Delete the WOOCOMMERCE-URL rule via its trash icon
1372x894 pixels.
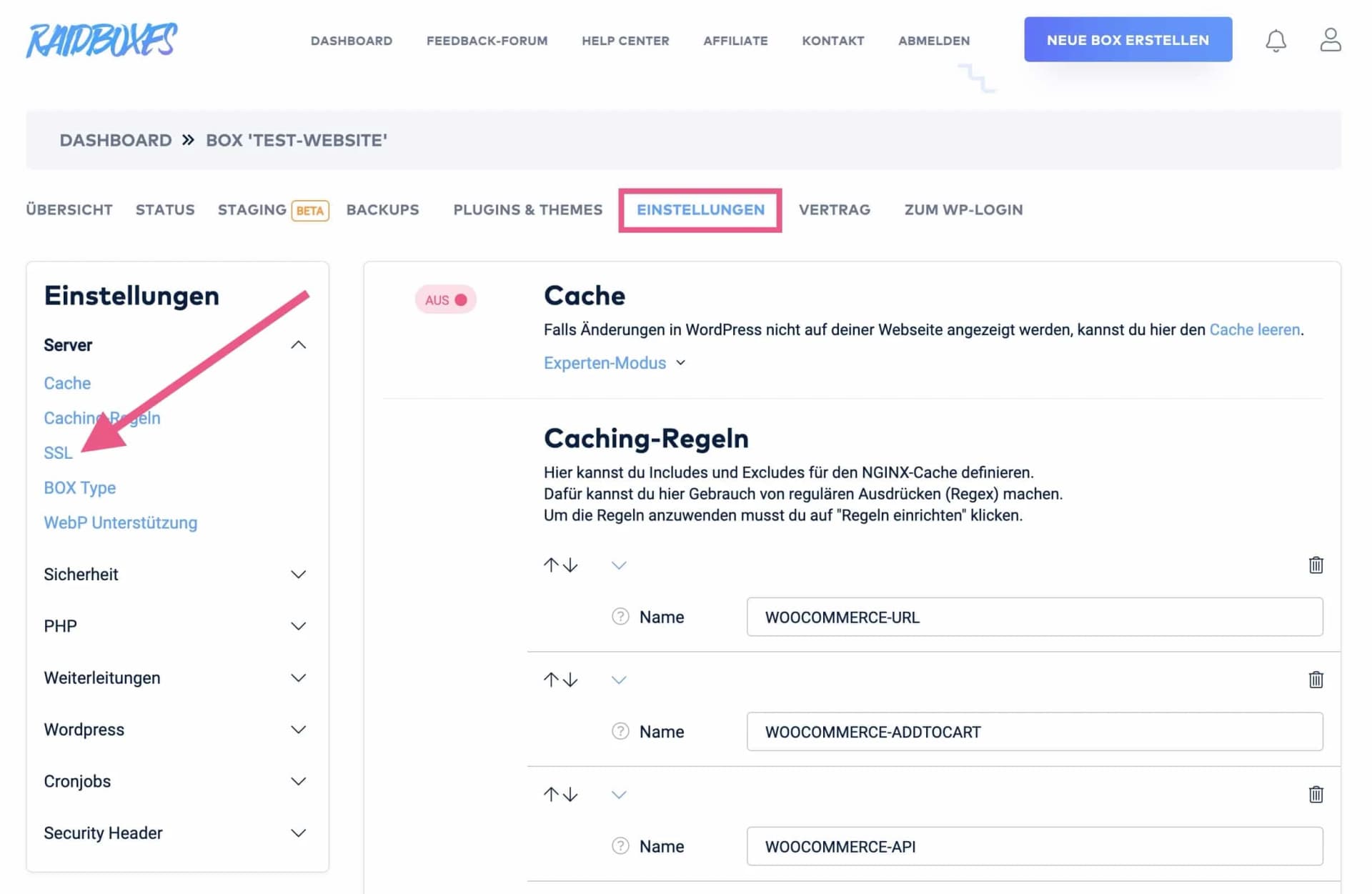tap(1316, 565)
